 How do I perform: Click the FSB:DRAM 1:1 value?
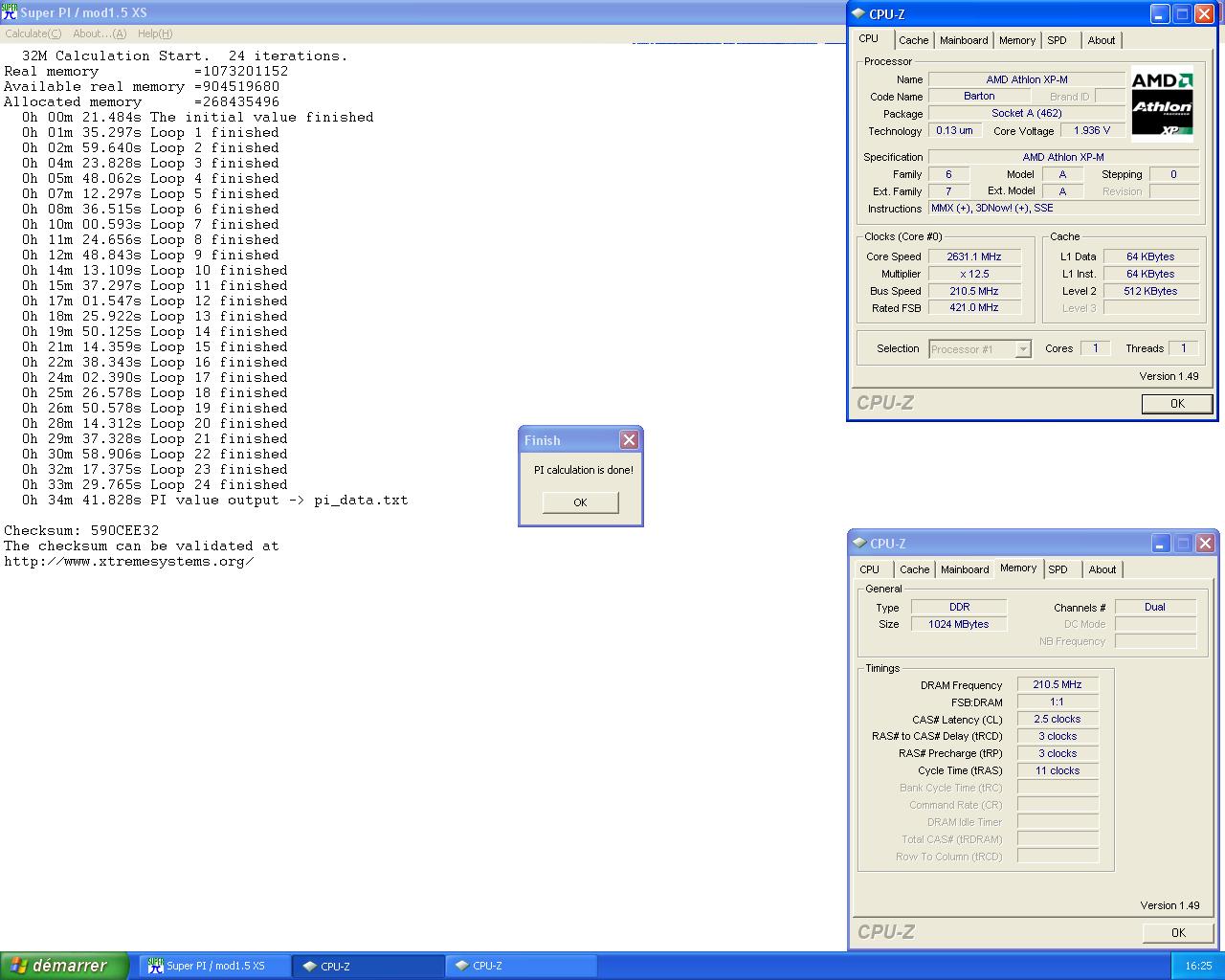coord(1058,702)
